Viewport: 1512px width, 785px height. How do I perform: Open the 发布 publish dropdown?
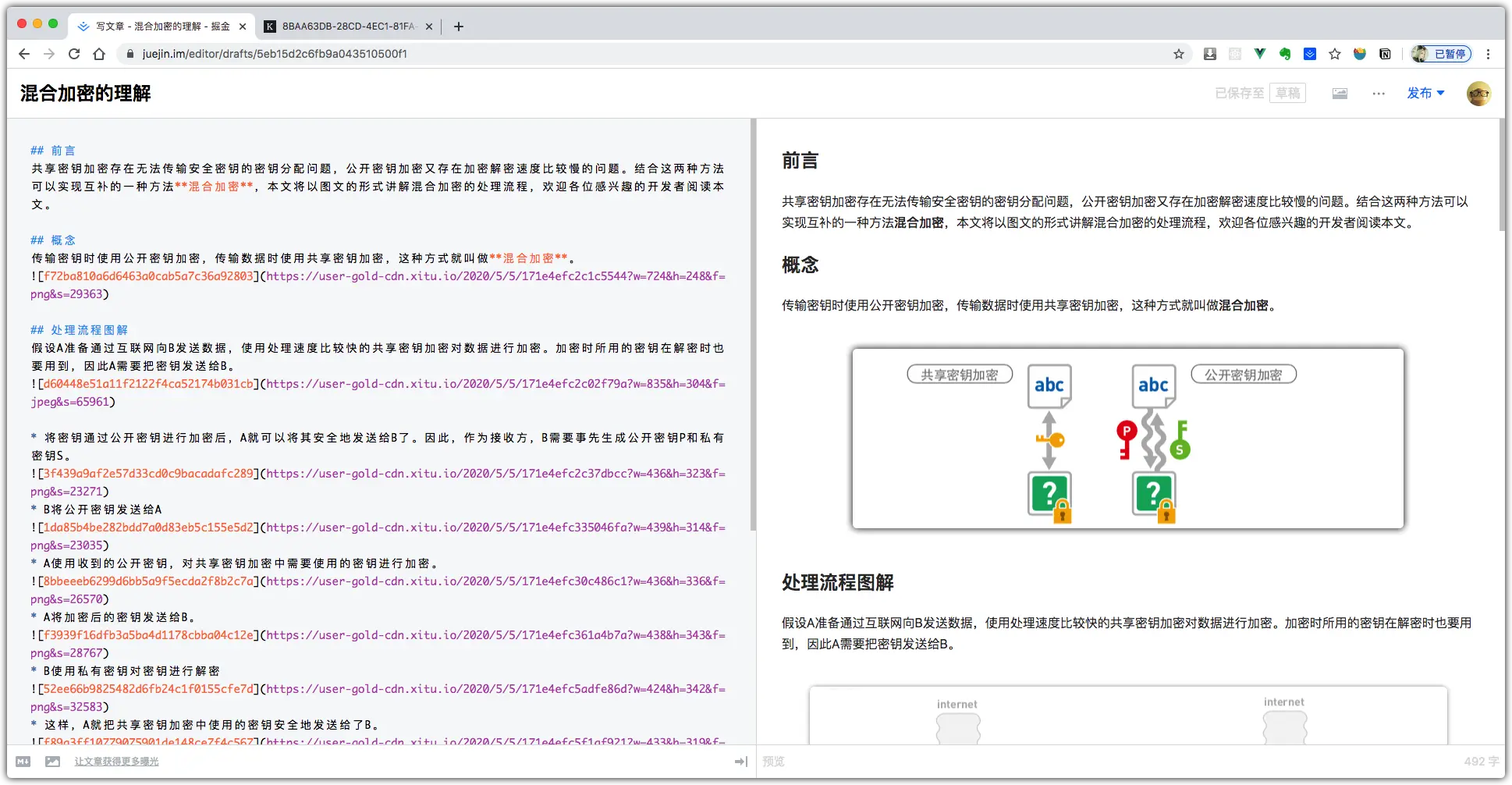coord(1425,94)
